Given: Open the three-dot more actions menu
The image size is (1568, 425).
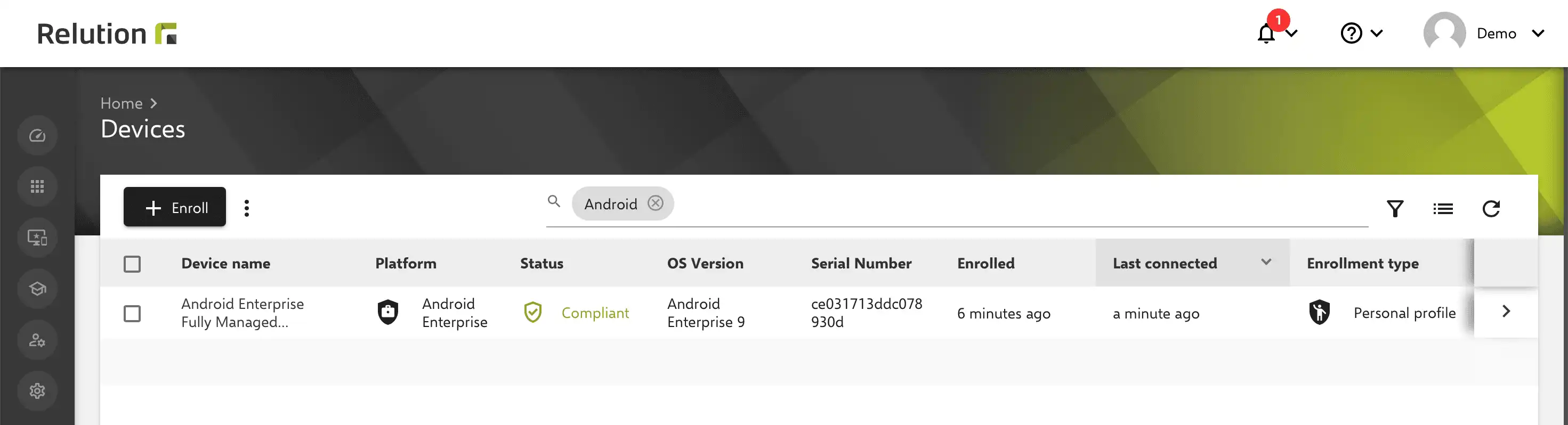Looking at the screenshot, I should coord(247,208).
